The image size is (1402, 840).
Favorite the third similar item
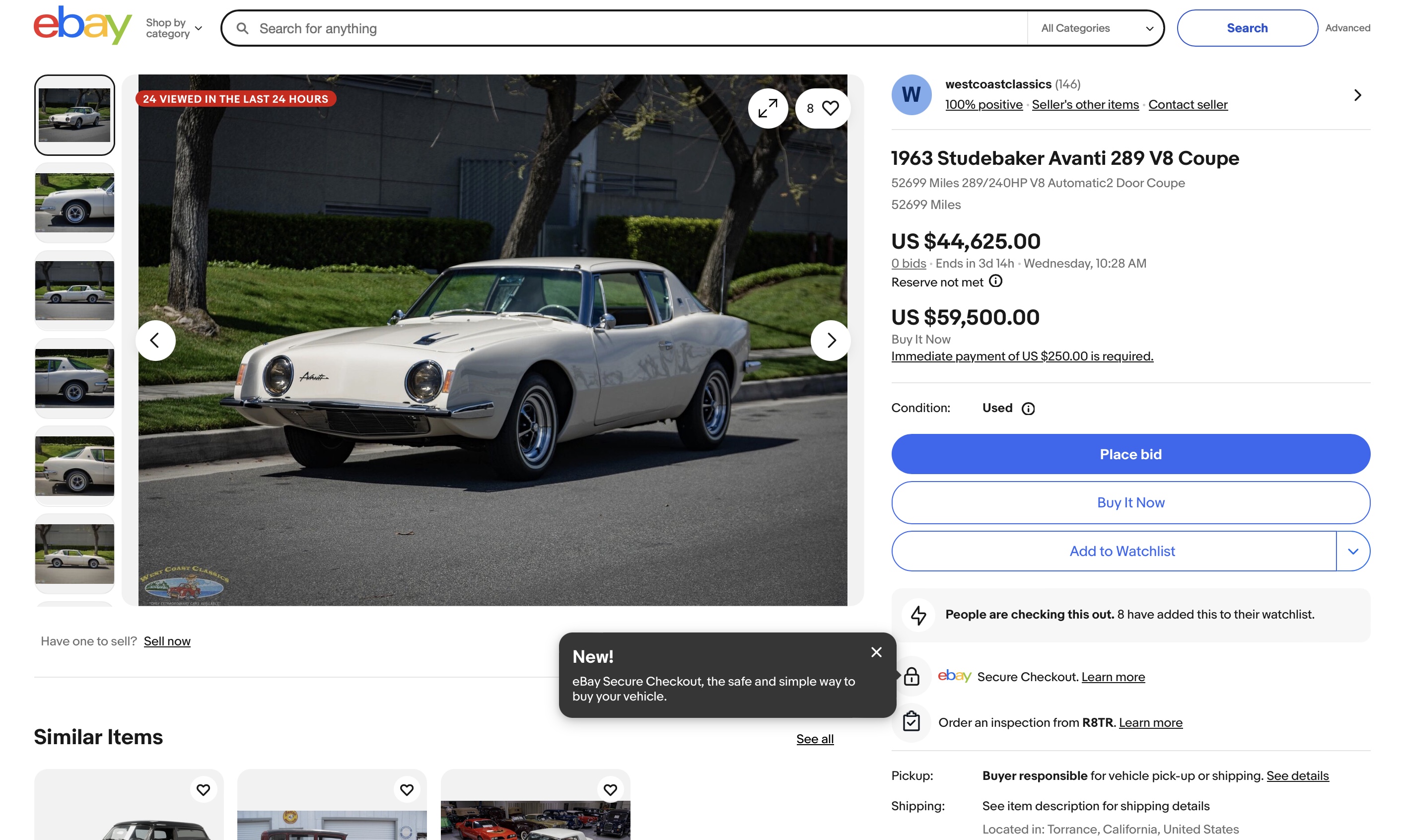tap(610, 789)
